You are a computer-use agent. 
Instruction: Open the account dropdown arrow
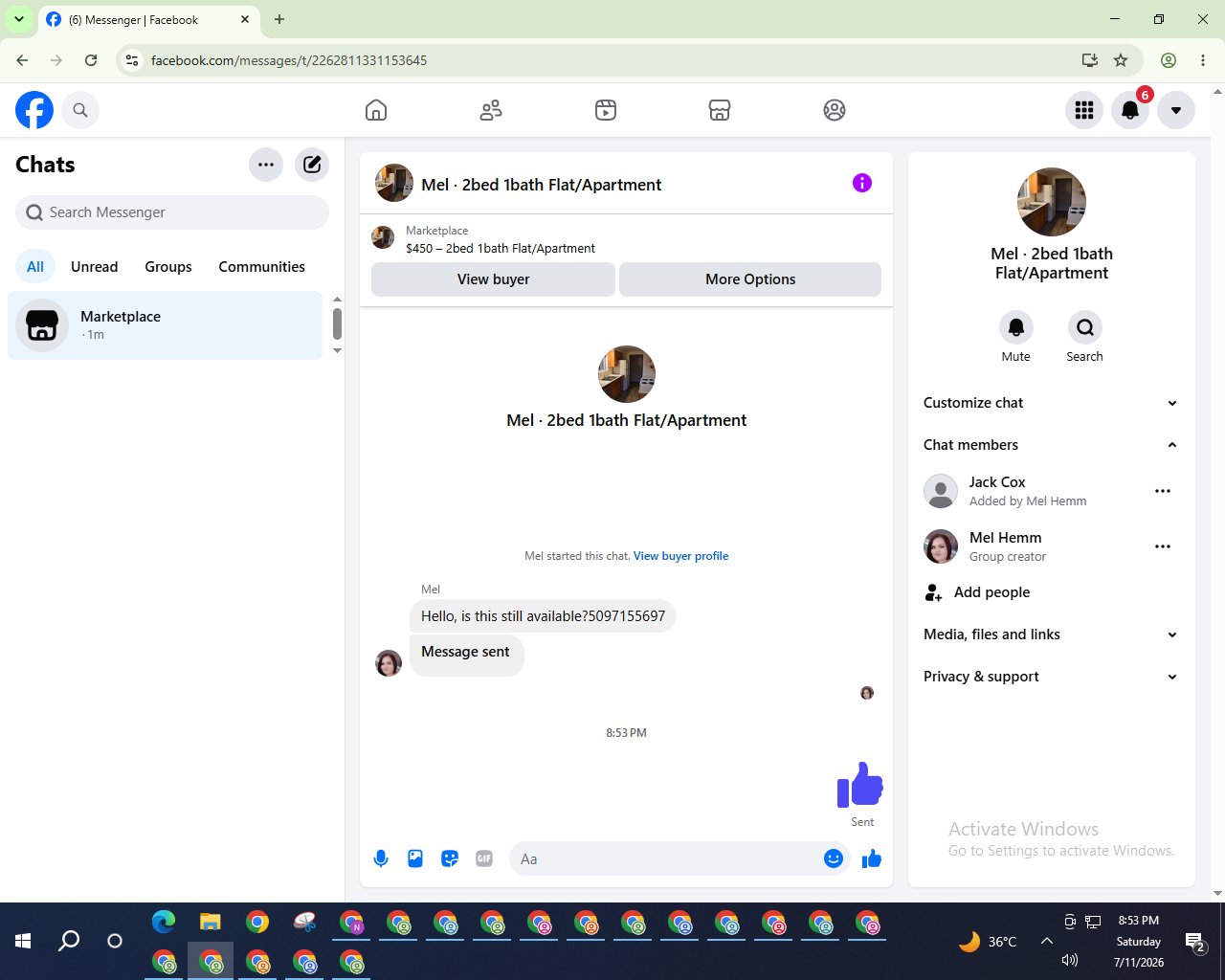1176,110
